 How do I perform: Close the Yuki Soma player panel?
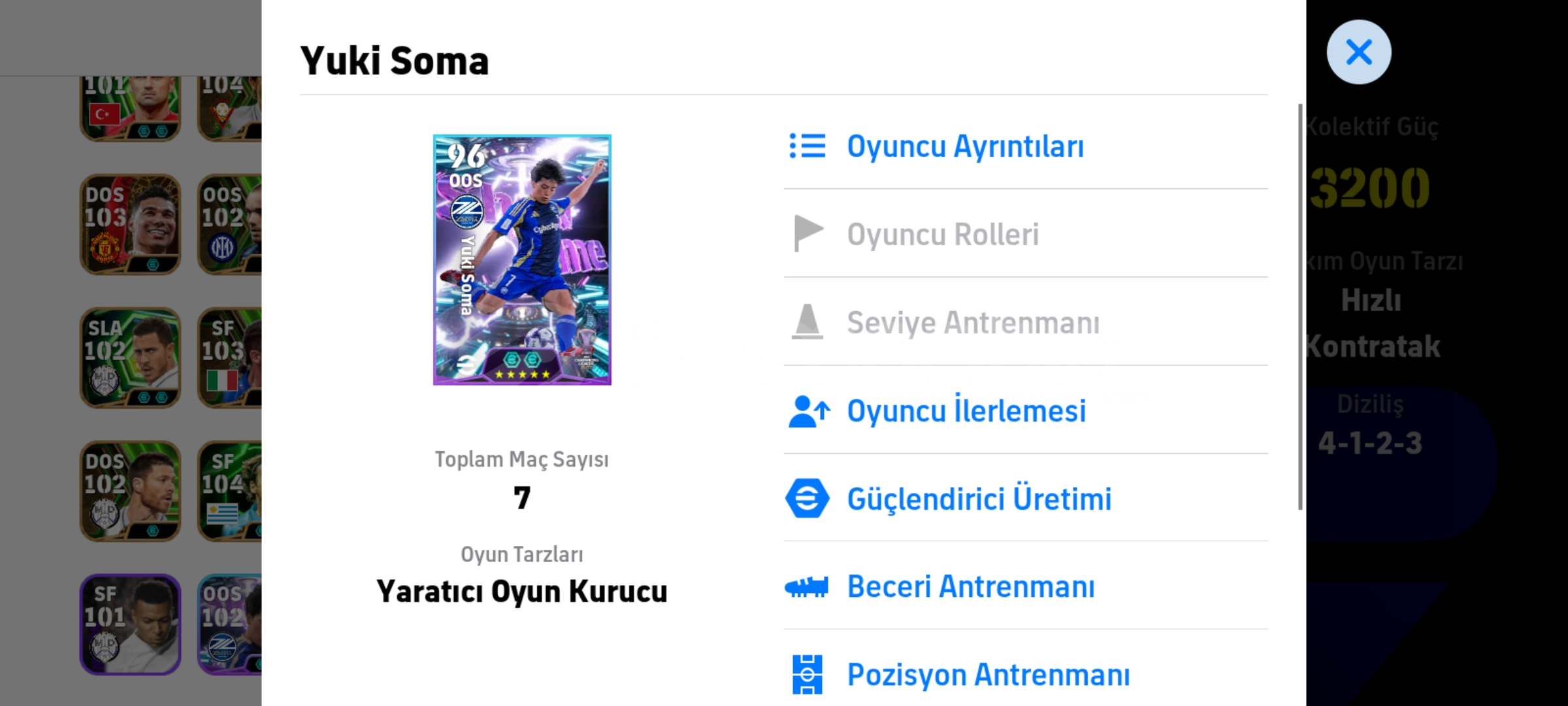coord(1358,52)
